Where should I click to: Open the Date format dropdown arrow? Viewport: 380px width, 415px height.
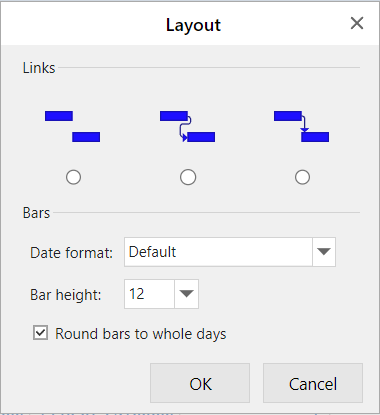(x=324, y=252)
